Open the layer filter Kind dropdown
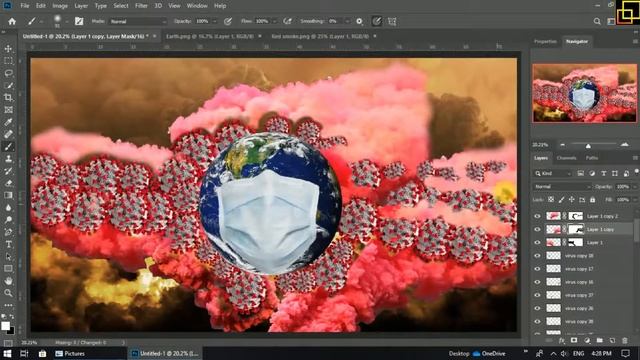640x360 pixels. tap(553, 173)
